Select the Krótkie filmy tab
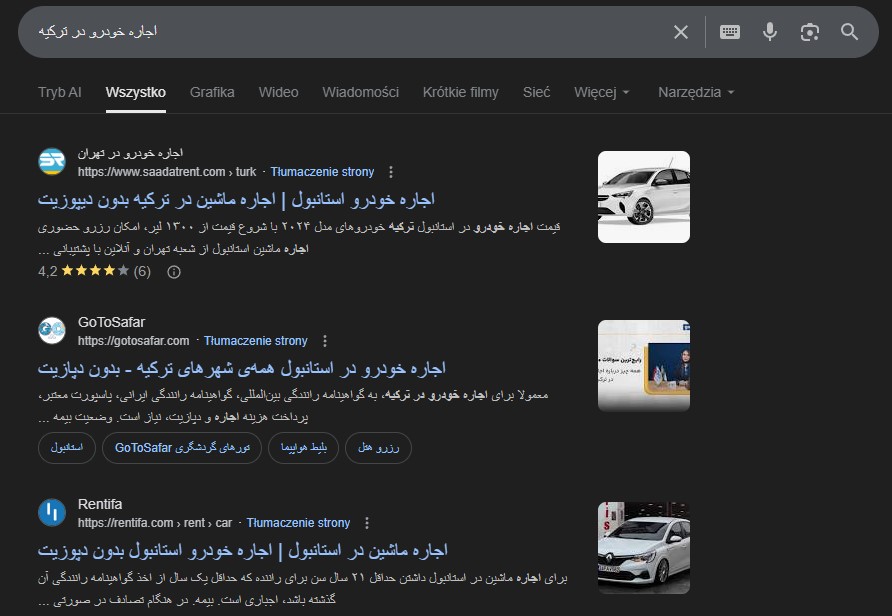Viewport: 892px width, 616px height. (460, 92)
